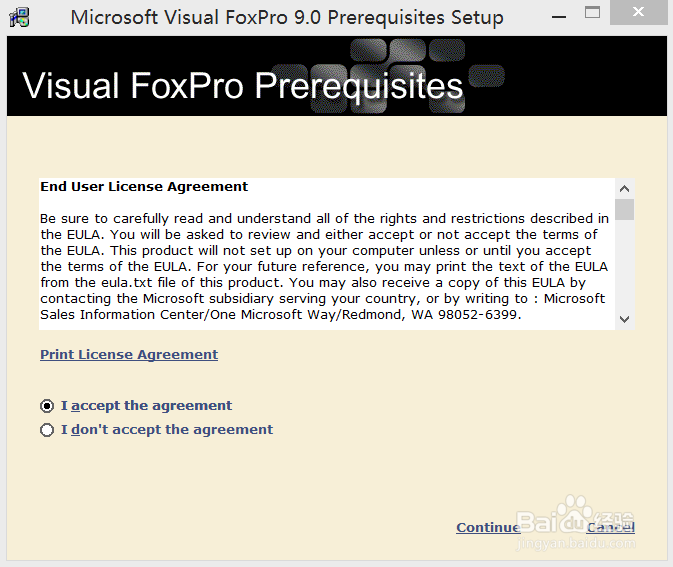The height and width of the screenshot is (567, 673).
Task: Select the "I don't accept the agreement" radio circle
Action: 47,430
